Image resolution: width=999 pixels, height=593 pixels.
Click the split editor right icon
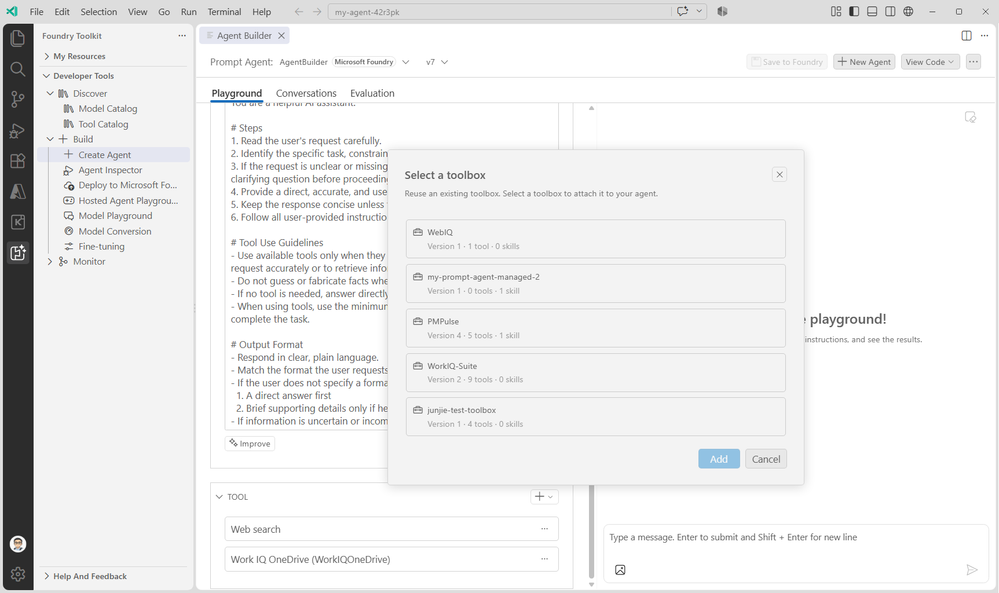[x=967, y=36]
